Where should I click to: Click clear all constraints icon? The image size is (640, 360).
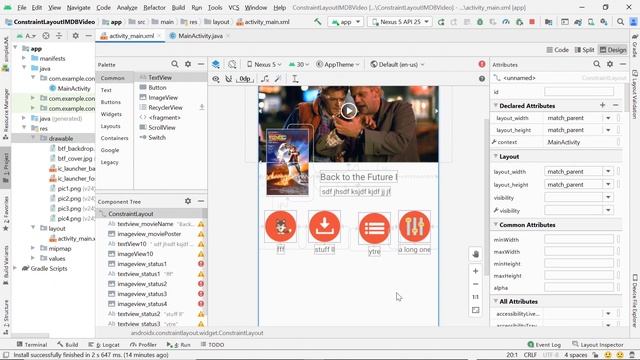265,79
